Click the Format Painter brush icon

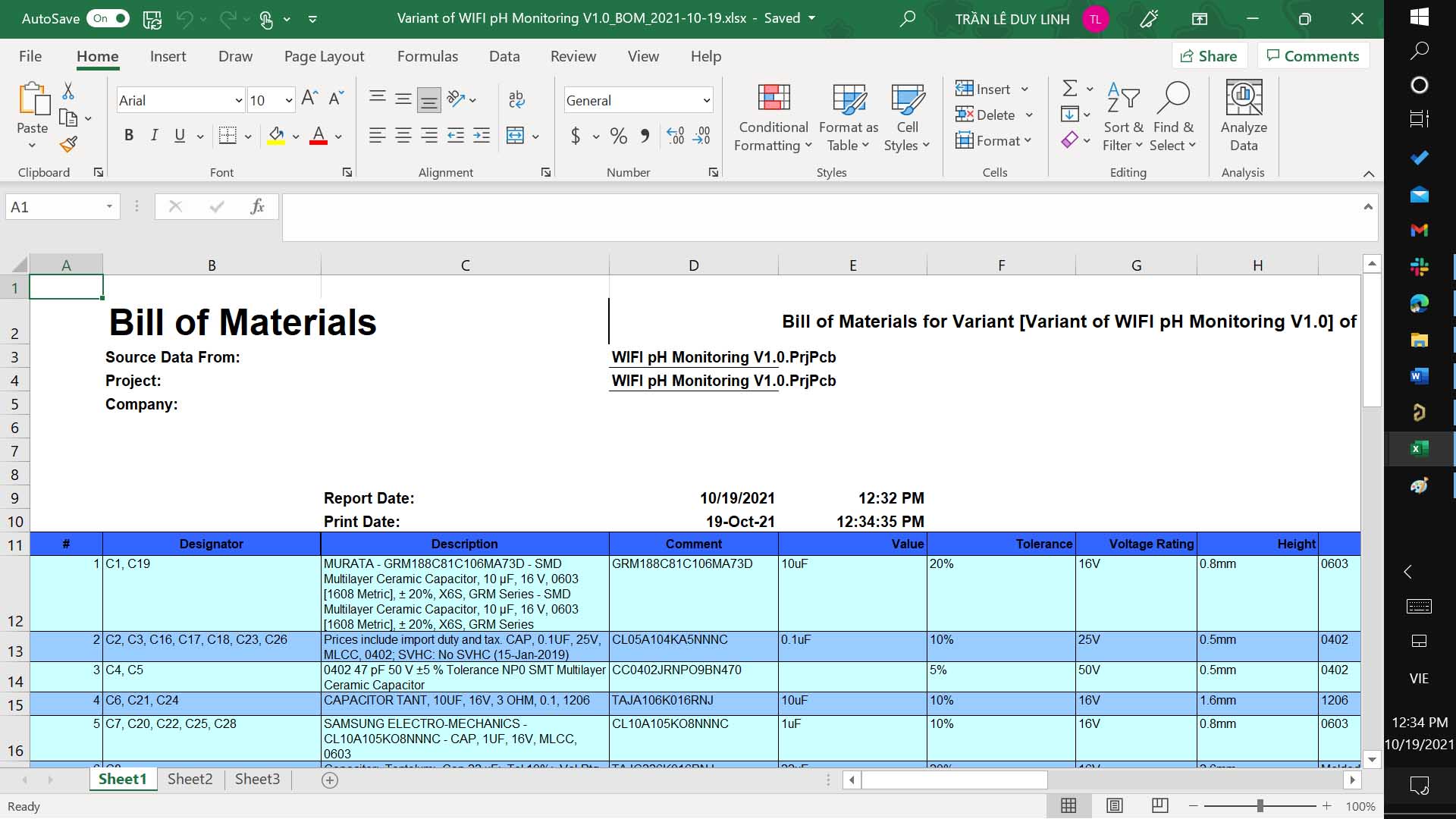(x=69, y=144)
